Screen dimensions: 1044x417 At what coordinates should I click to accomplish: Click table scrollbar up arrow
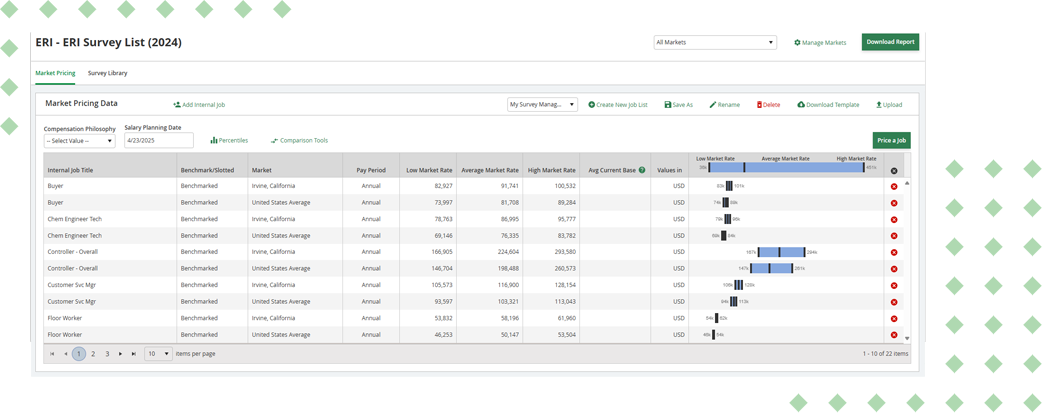click(907, 183)
